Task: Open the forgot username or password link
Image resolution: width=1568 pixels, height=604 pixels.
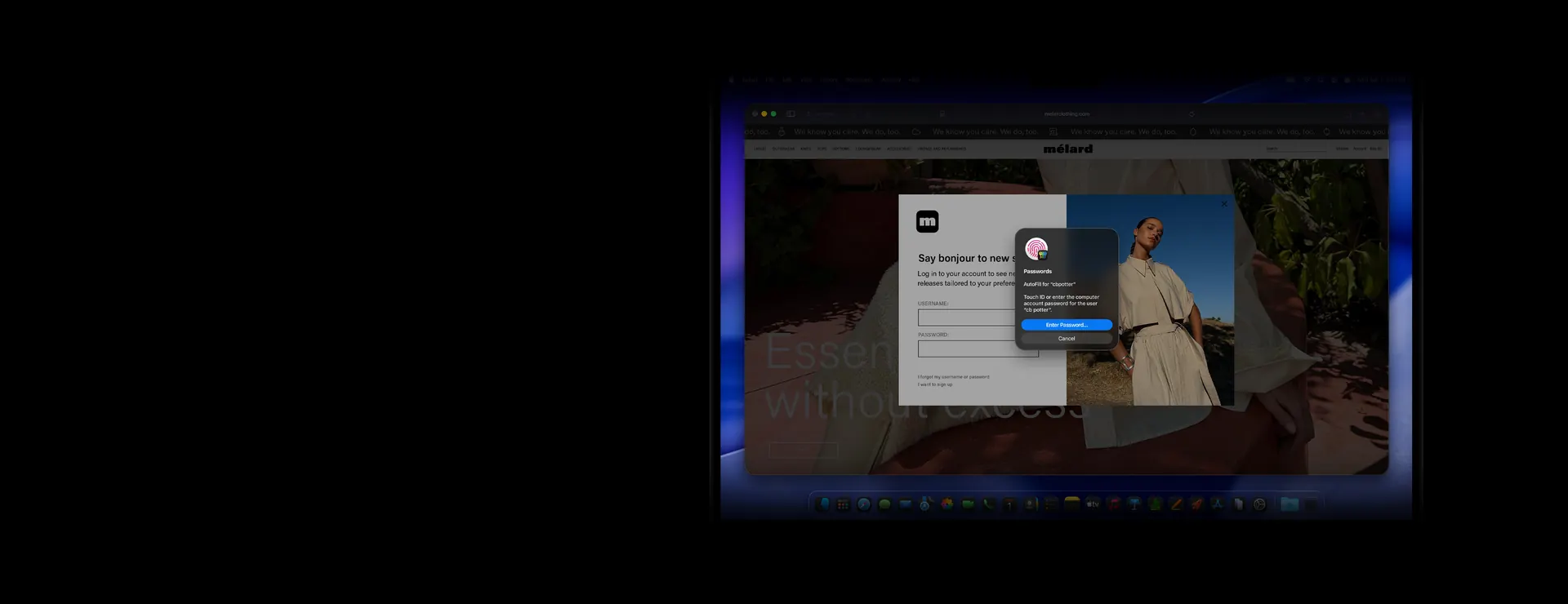Action: click(953, 376)
